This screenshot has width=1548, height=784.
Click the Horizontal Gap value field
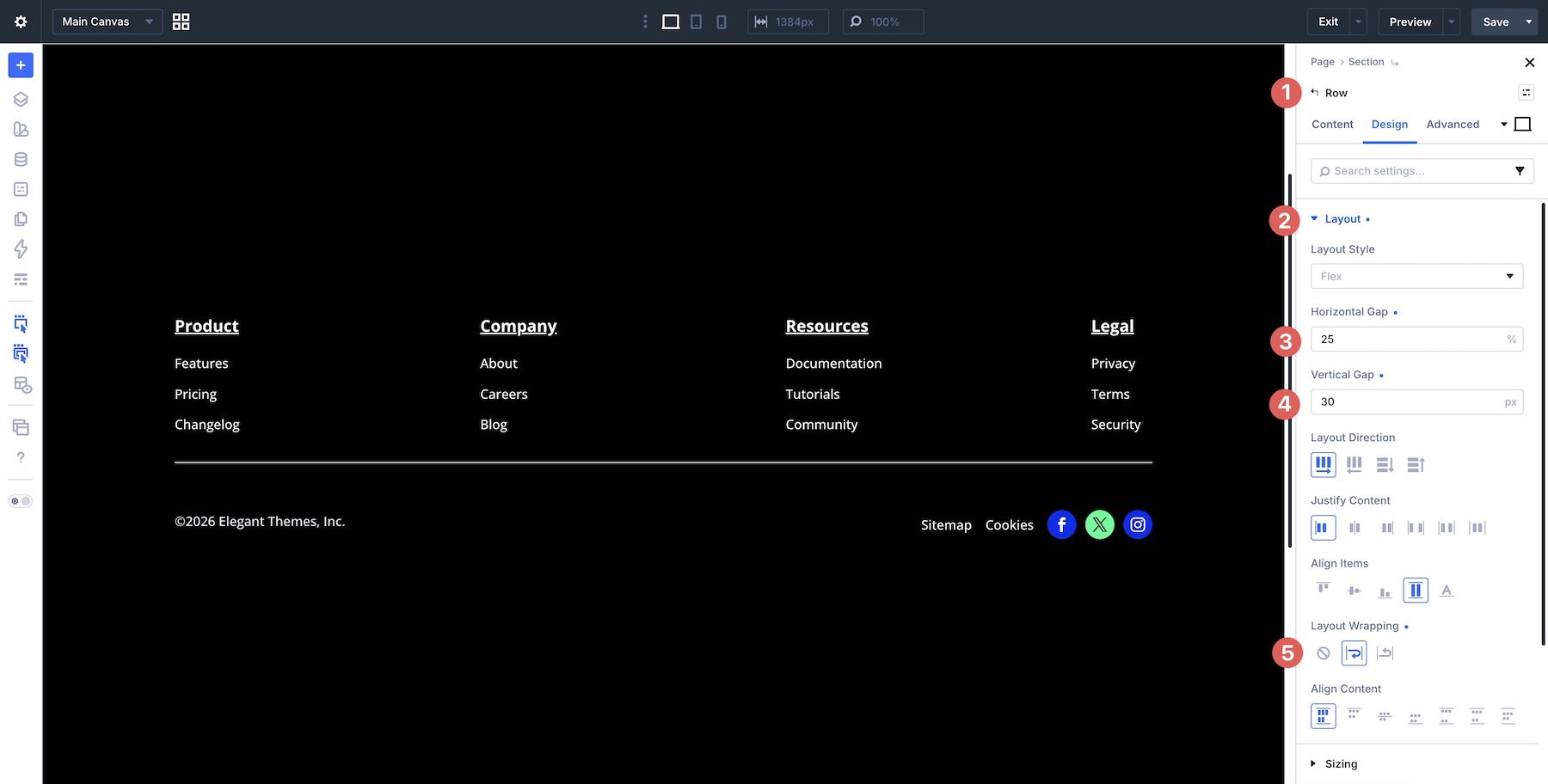pyautogui.click(x=1416, y=340)
